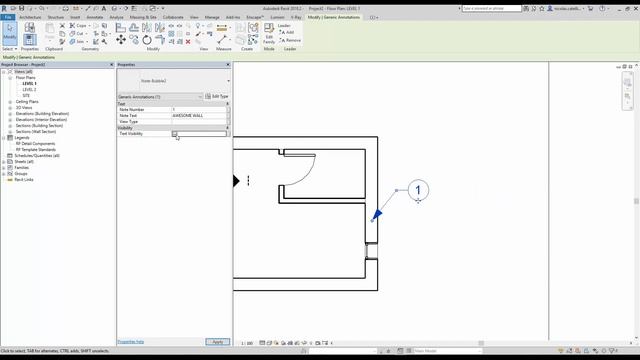Screen dimensions: 640x360
Task: Switch to the Architecture ribbon tab
Action: (30, 17)
